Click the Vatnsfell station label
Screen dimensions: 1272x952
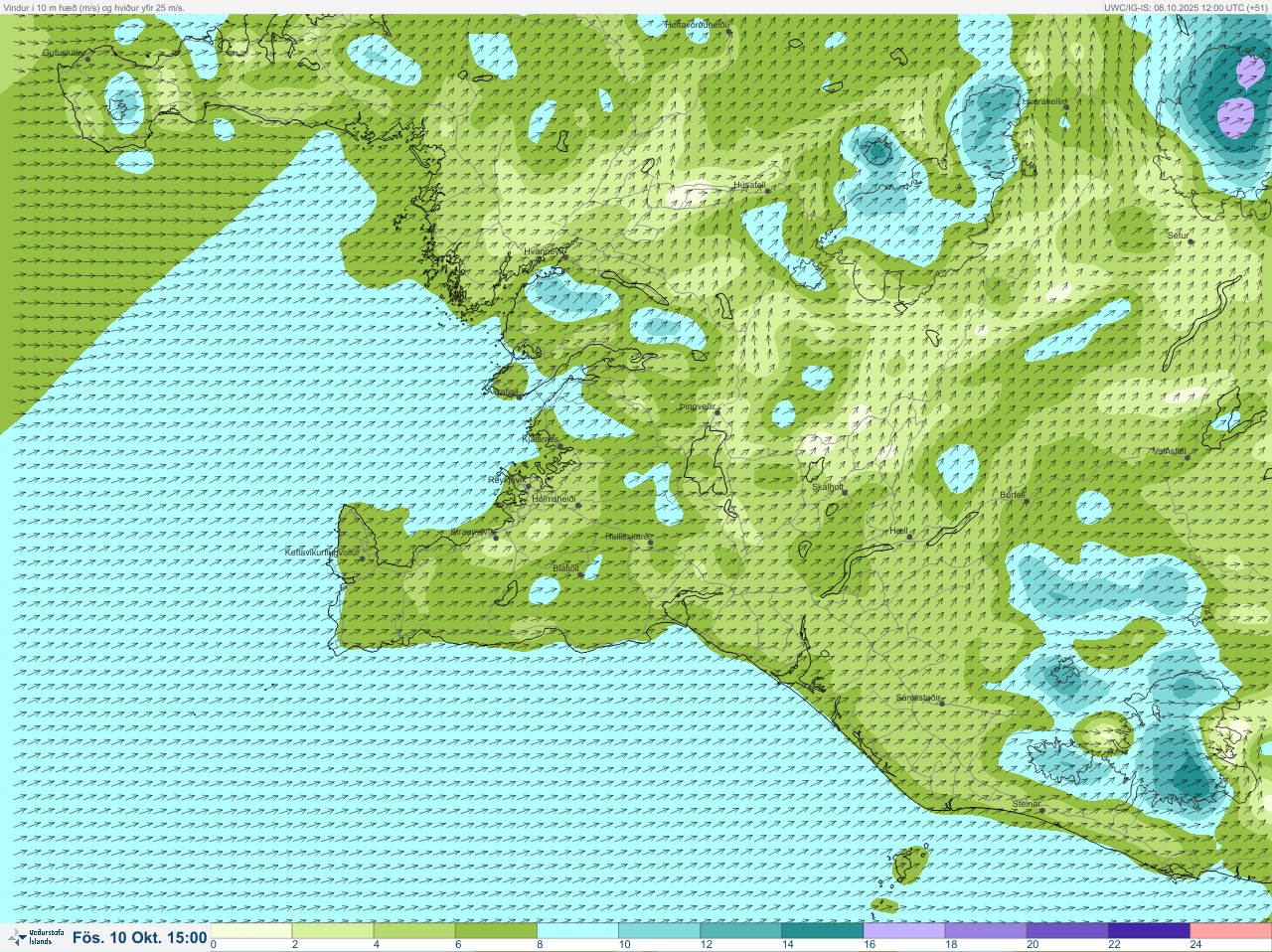click(x=1169, y=451)
